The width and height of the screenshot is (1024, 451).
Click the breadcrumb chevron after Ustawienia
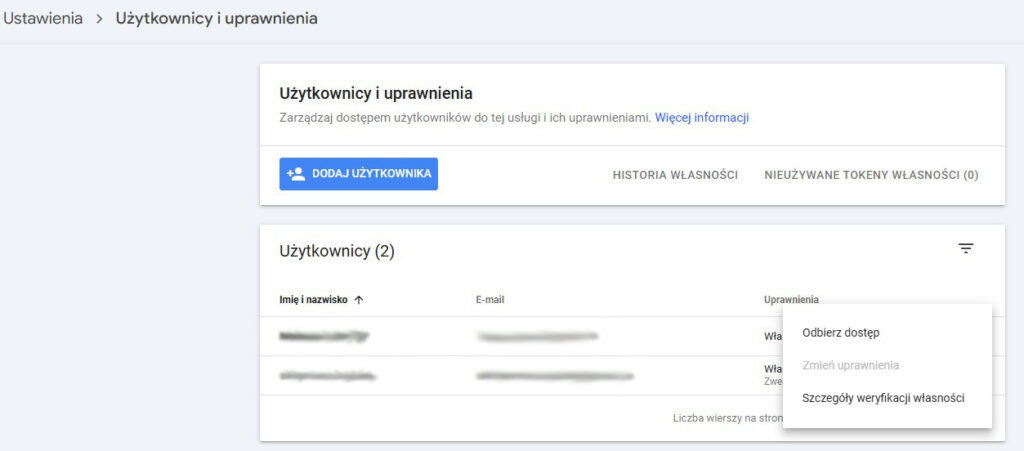coord(99,19)
